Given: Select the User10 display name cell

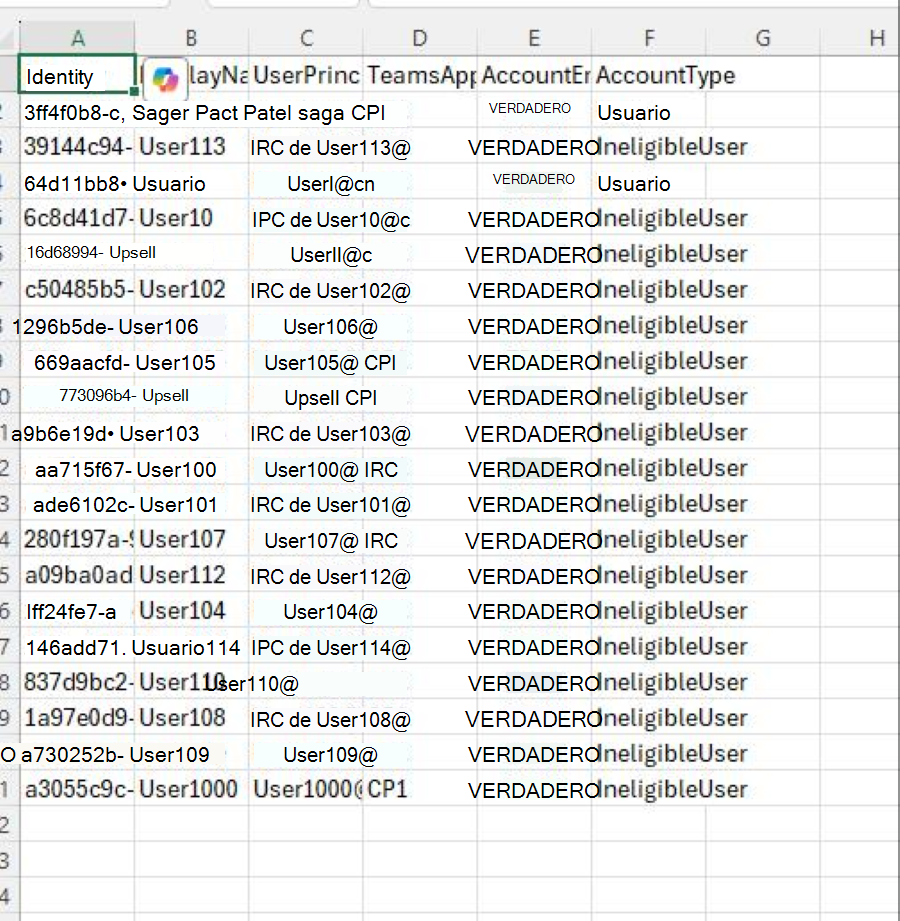Looking at the screenshot, I should click(x=192, y=218).
